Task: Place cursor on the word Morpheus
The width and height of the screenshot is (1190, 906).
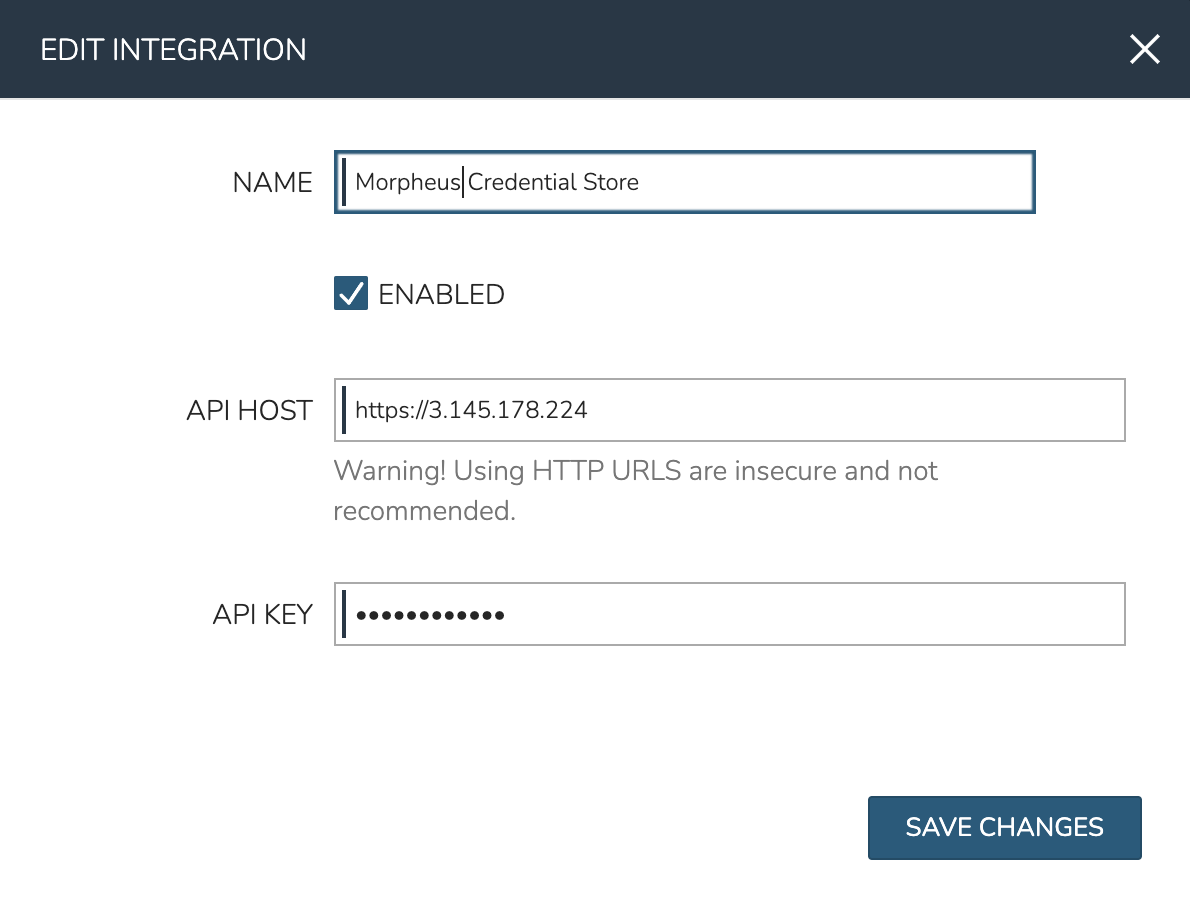Action: point(407,182)
